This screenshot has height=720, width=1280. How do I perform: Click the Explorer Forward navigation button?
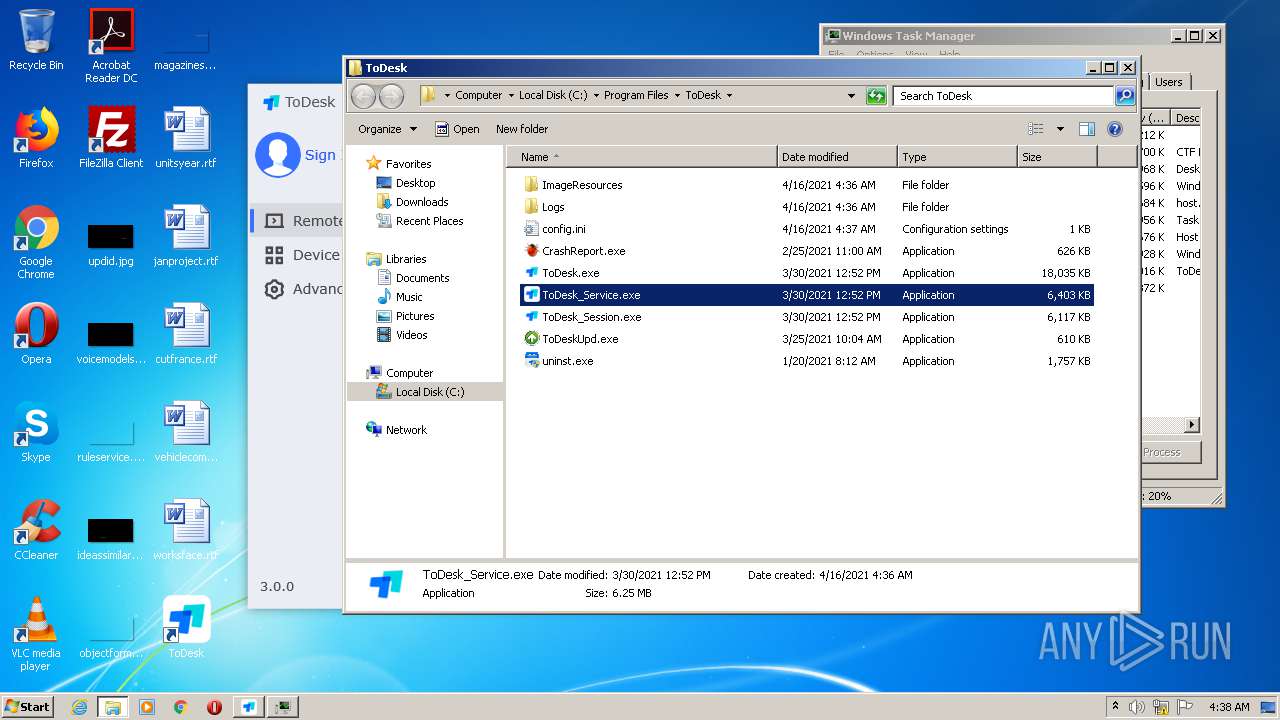[x=391, y=96]
